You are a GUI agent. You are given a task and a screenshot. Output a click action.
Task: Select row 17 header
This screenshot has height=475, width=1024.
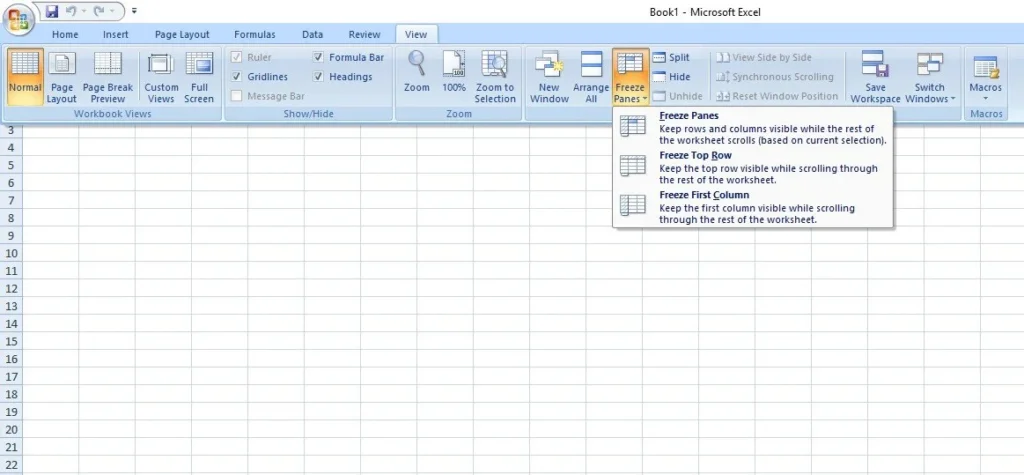[10, 377]
